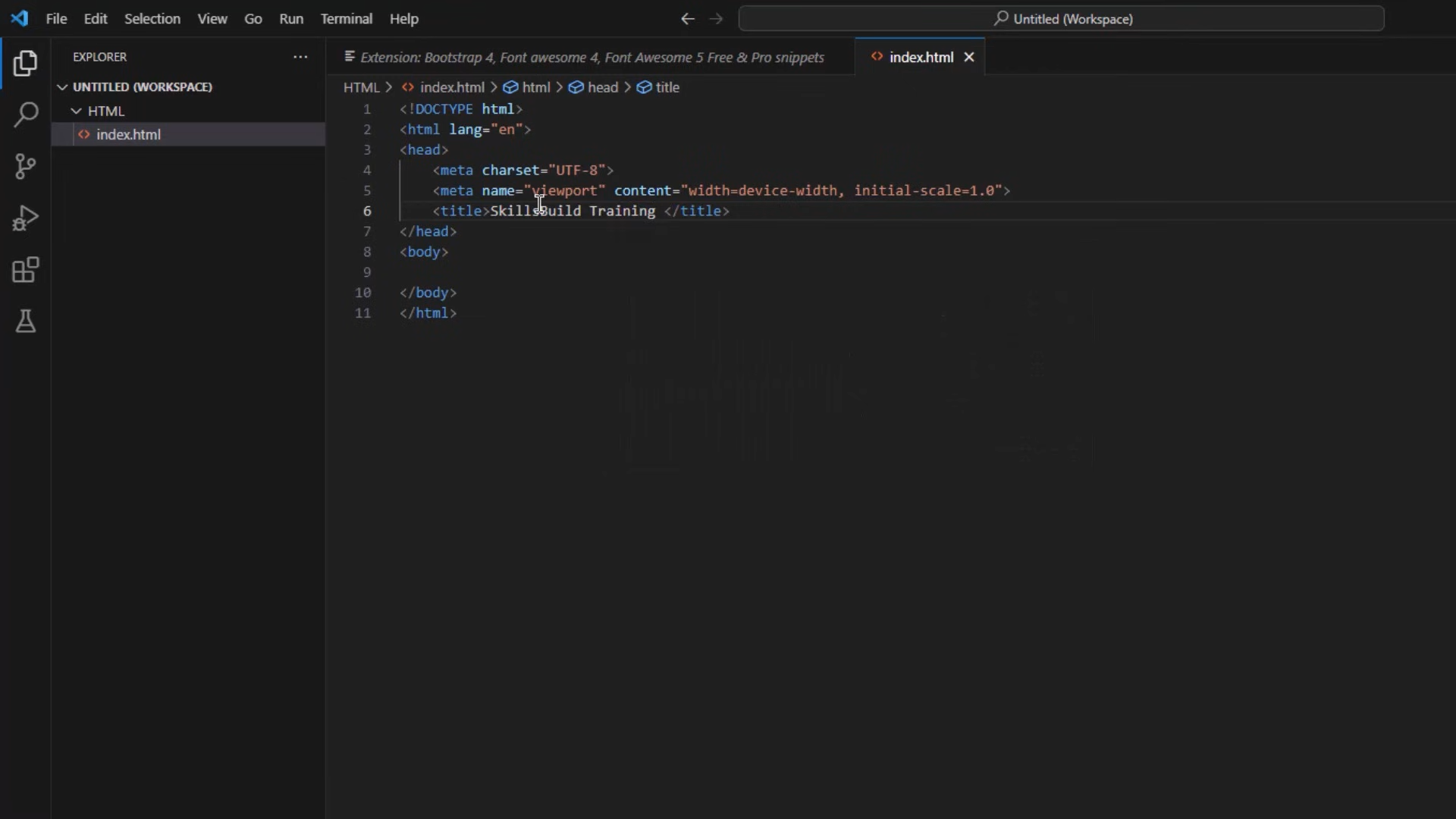Collapse the HTML folder
Viewport: 1456px width, 819px height.
click(x=76, y=111)
